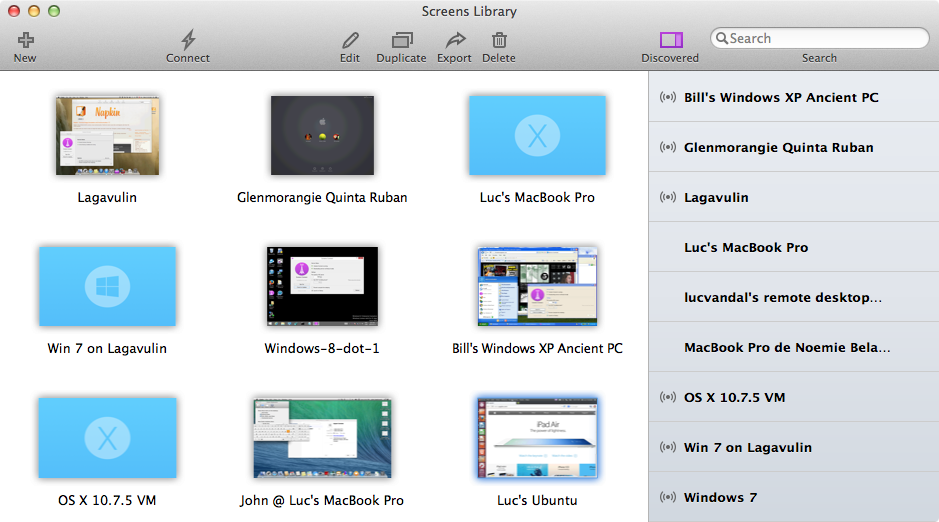Select Bill's Windows XP Ancient PC thumbnail
Screen dimensions: 939x522
[537, 286]
